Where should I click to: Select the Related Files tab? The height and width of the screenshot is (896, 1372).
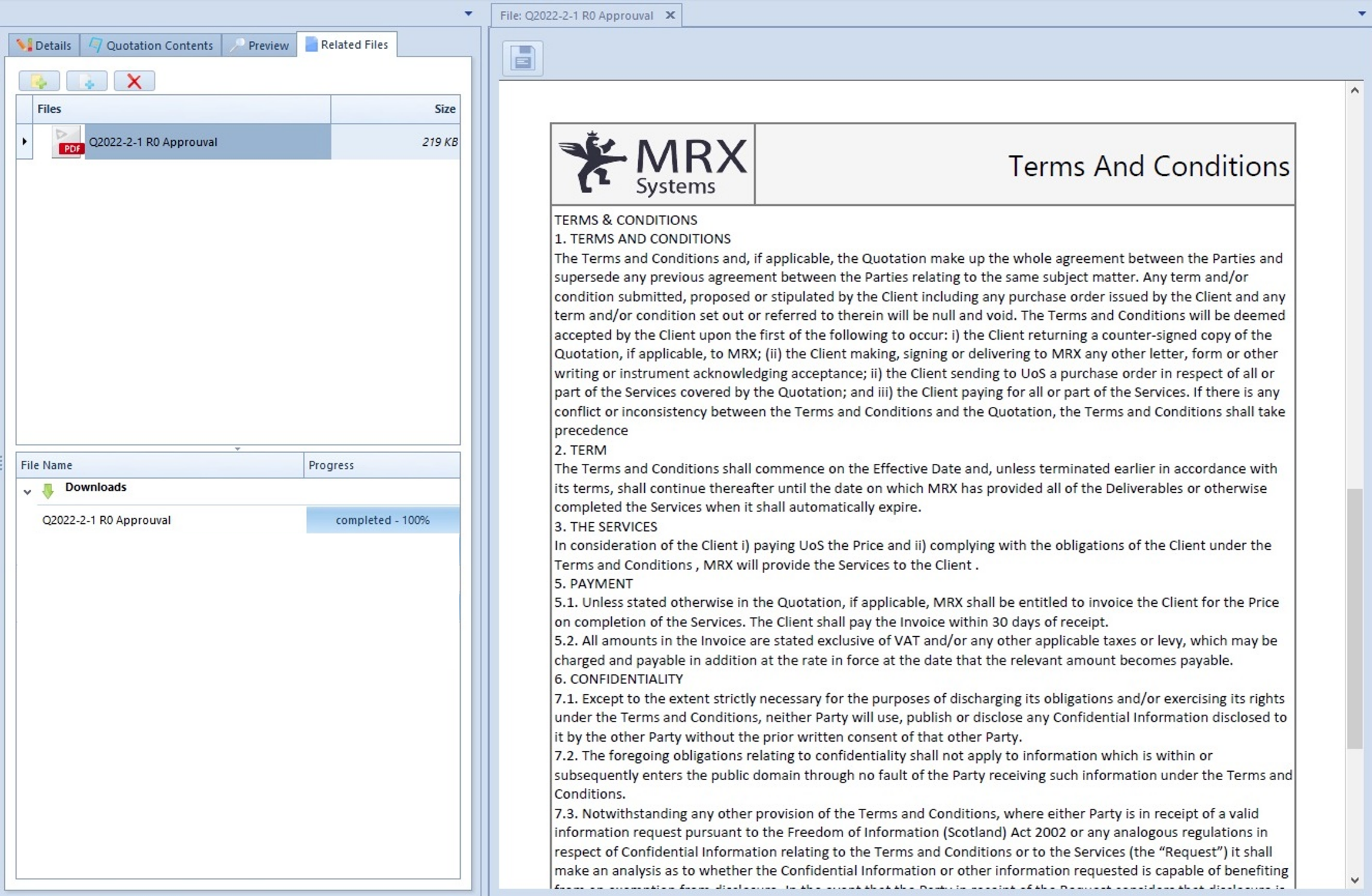[347, 44]
